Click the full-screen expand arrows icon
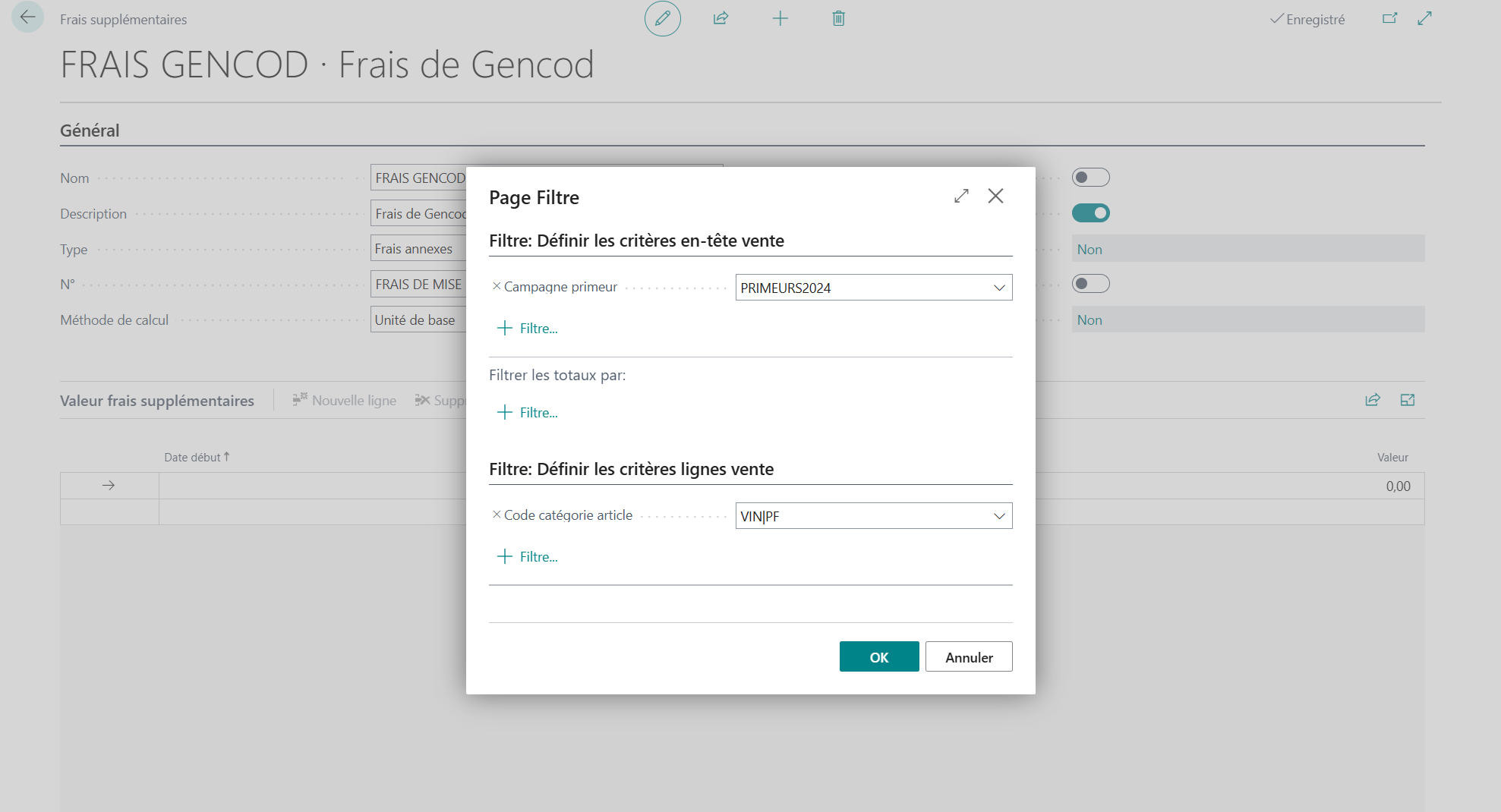The image size is (1501, 812). (x=1424, y=18)
